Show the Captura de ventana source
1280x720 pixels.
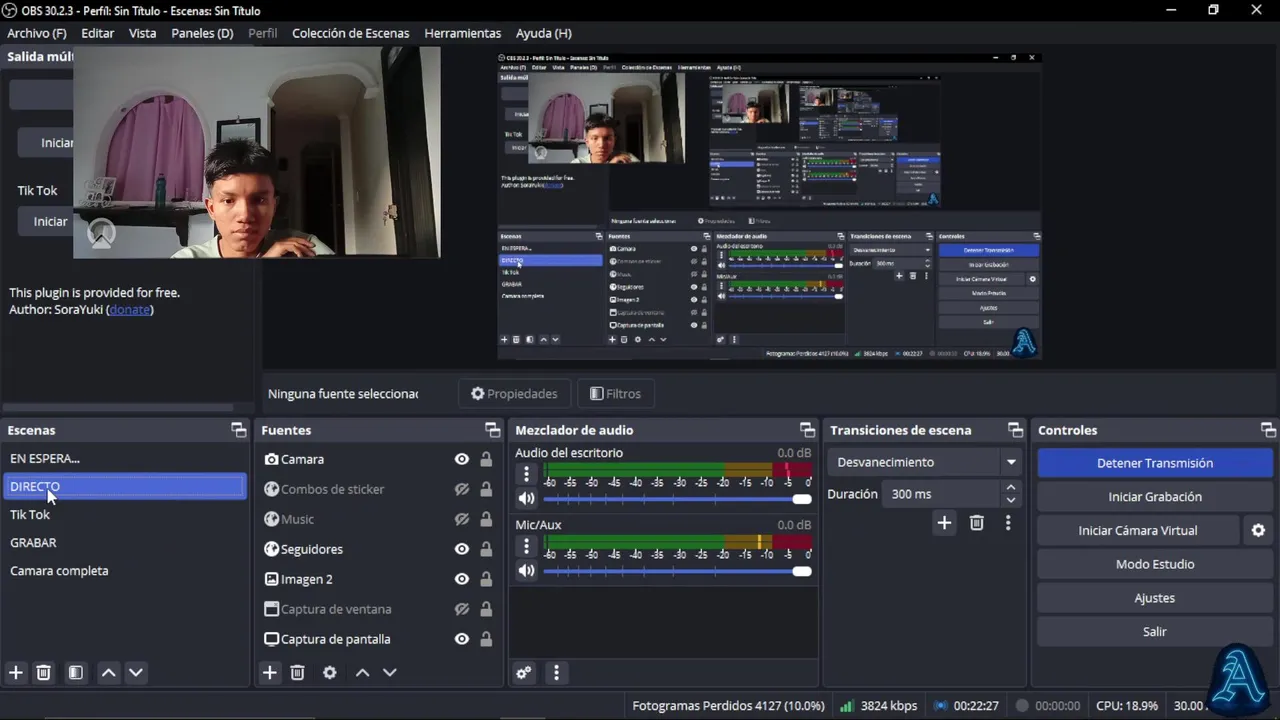pos(462,609)
